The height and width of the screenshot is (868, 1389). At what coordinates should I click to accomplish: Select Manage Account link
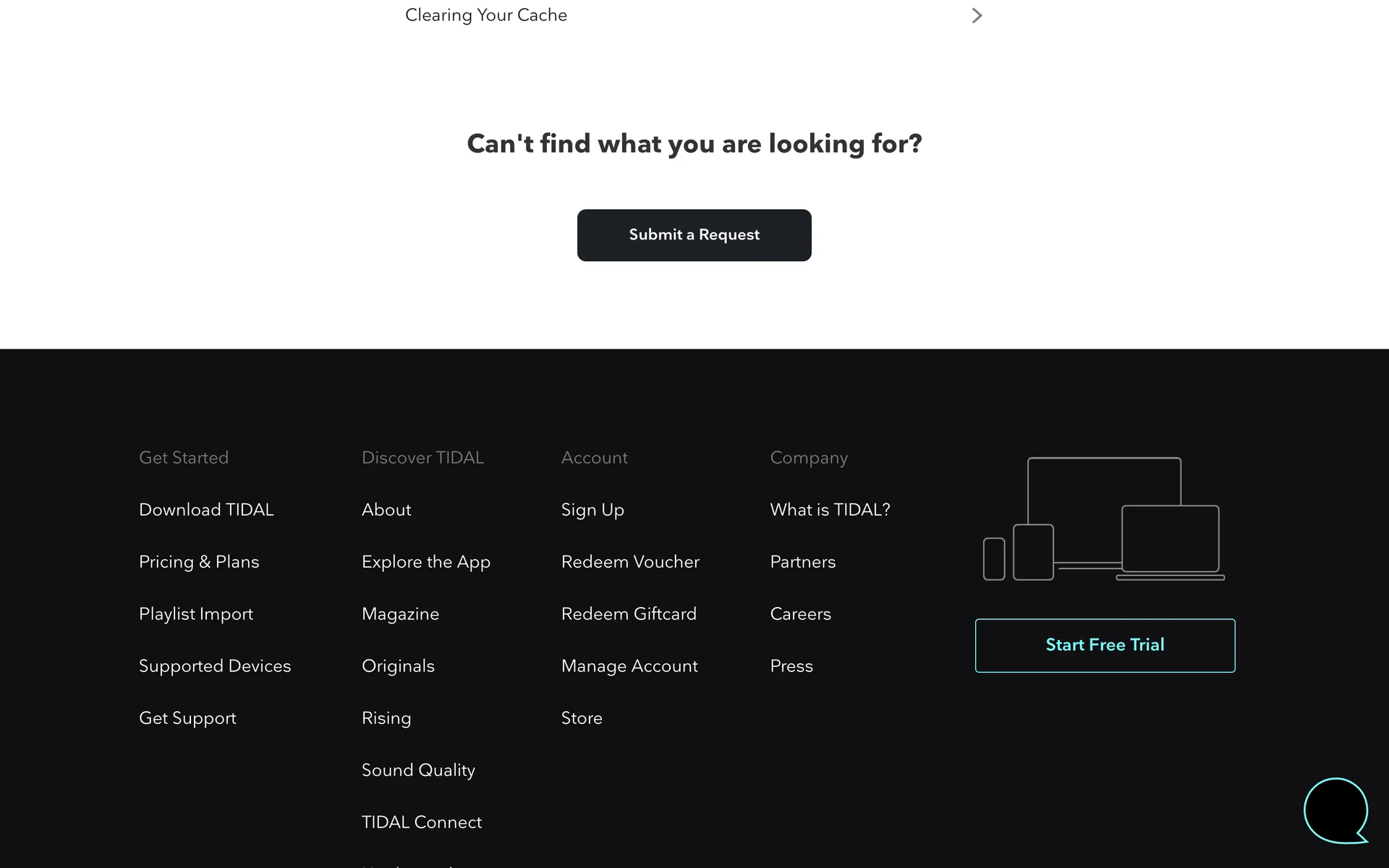[x=629, y=666]
